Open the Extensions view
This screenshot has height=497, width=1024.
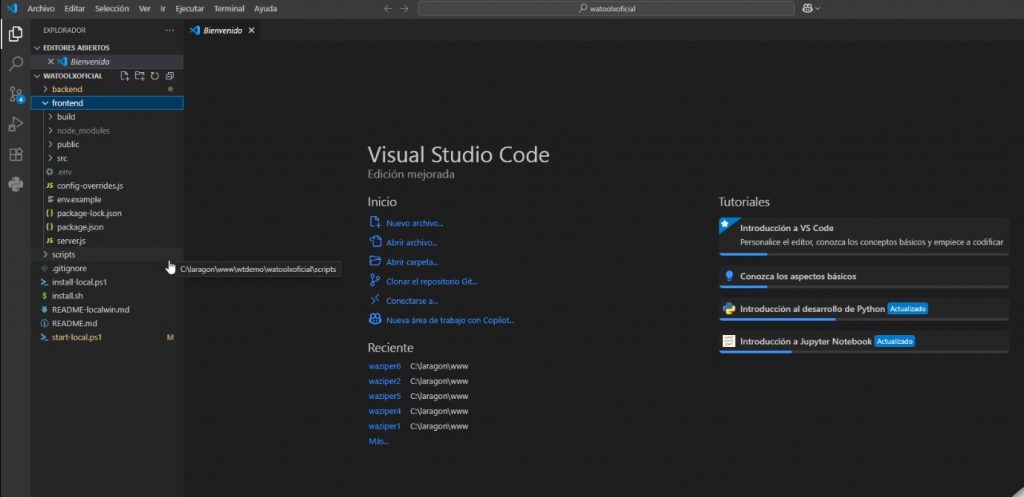tap(15, 155)
